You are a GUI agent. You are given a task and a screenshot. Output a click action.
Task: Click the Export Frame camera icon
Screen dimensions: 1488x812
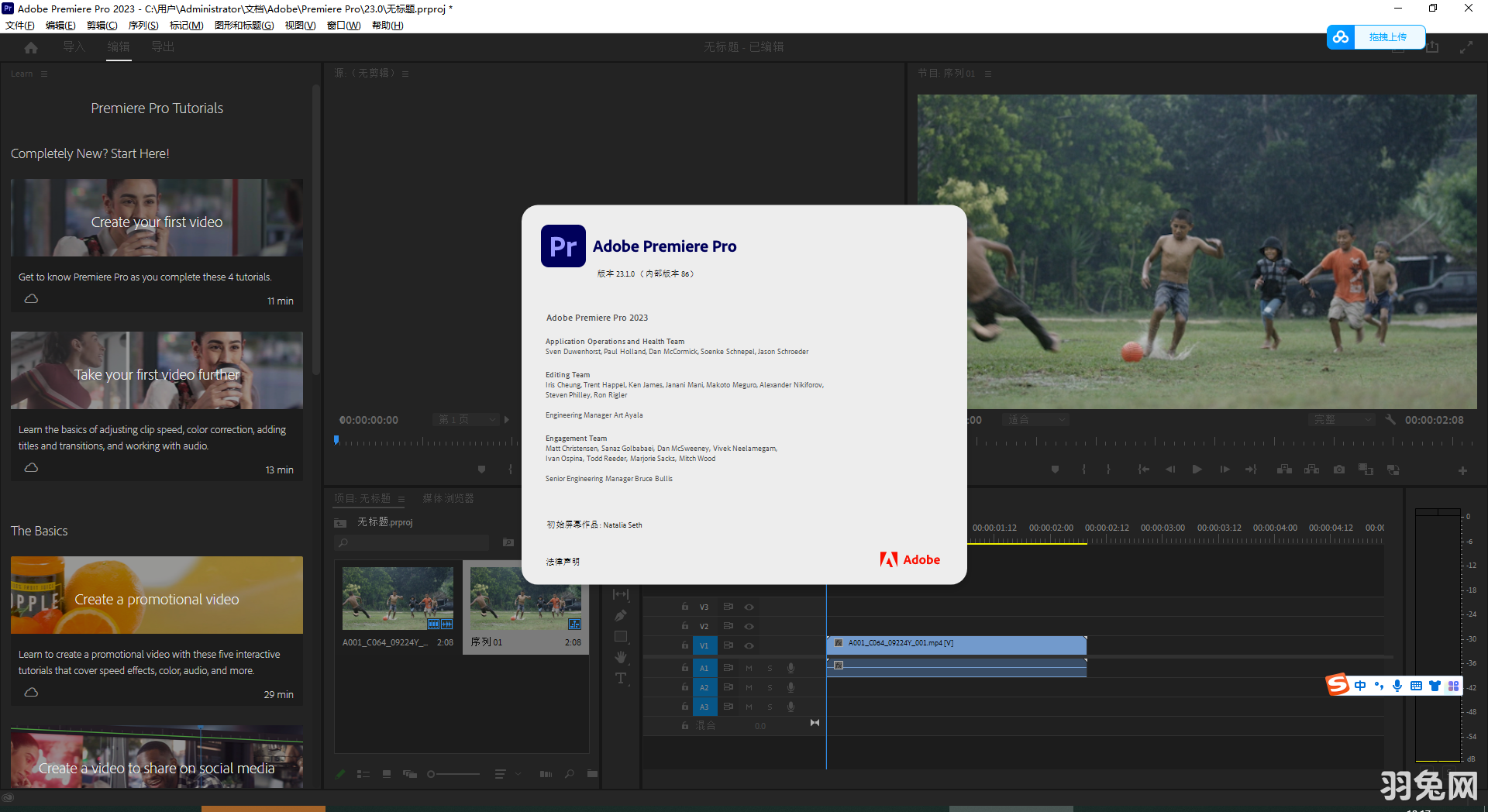pos(1339,469)
